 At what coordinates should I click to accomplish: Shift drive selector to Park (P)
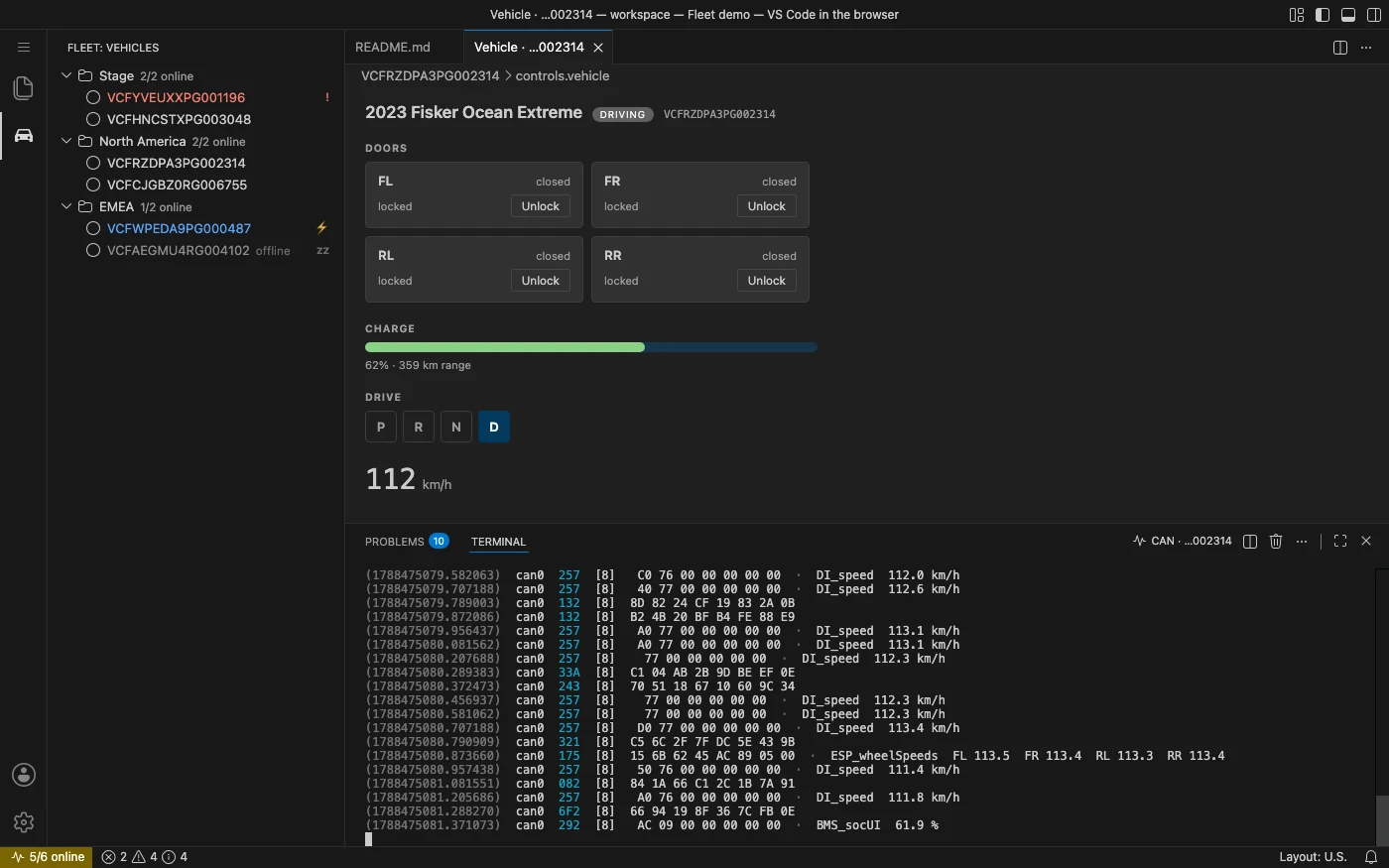click(x=381, y=427)
